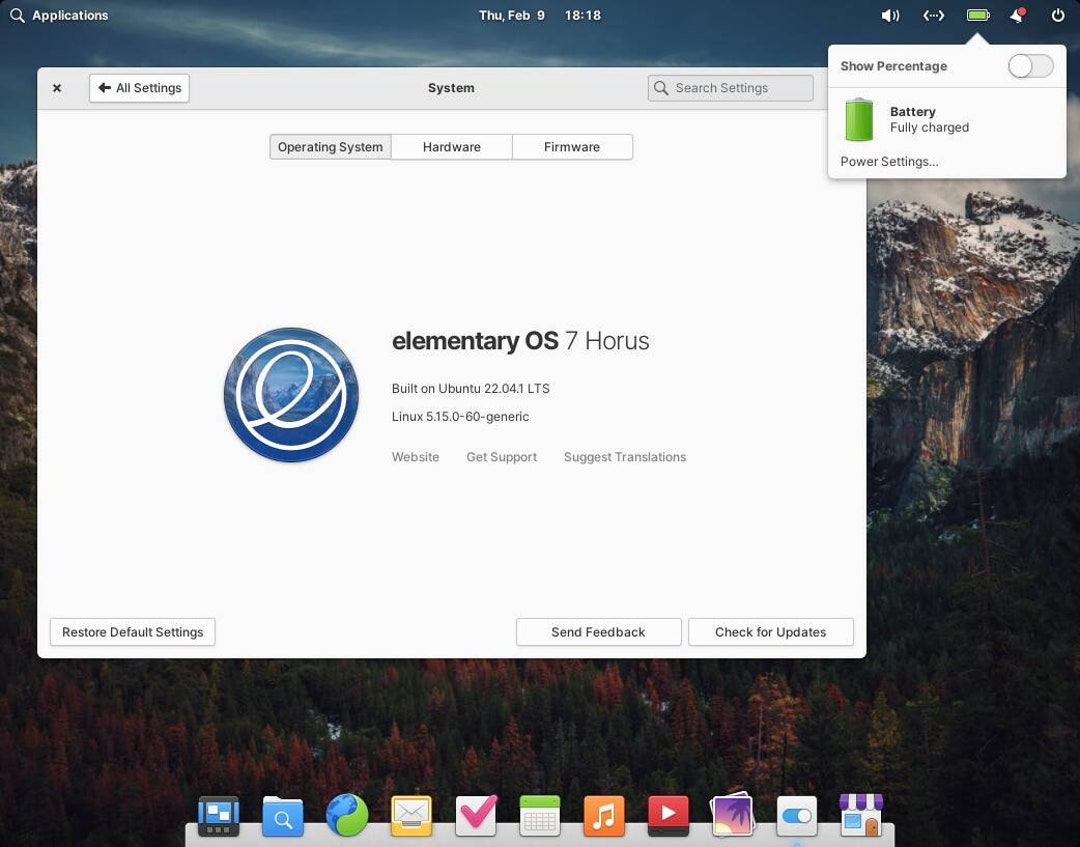Open AppCenter from the dock
1080x847 pixels.
[860, 816]
